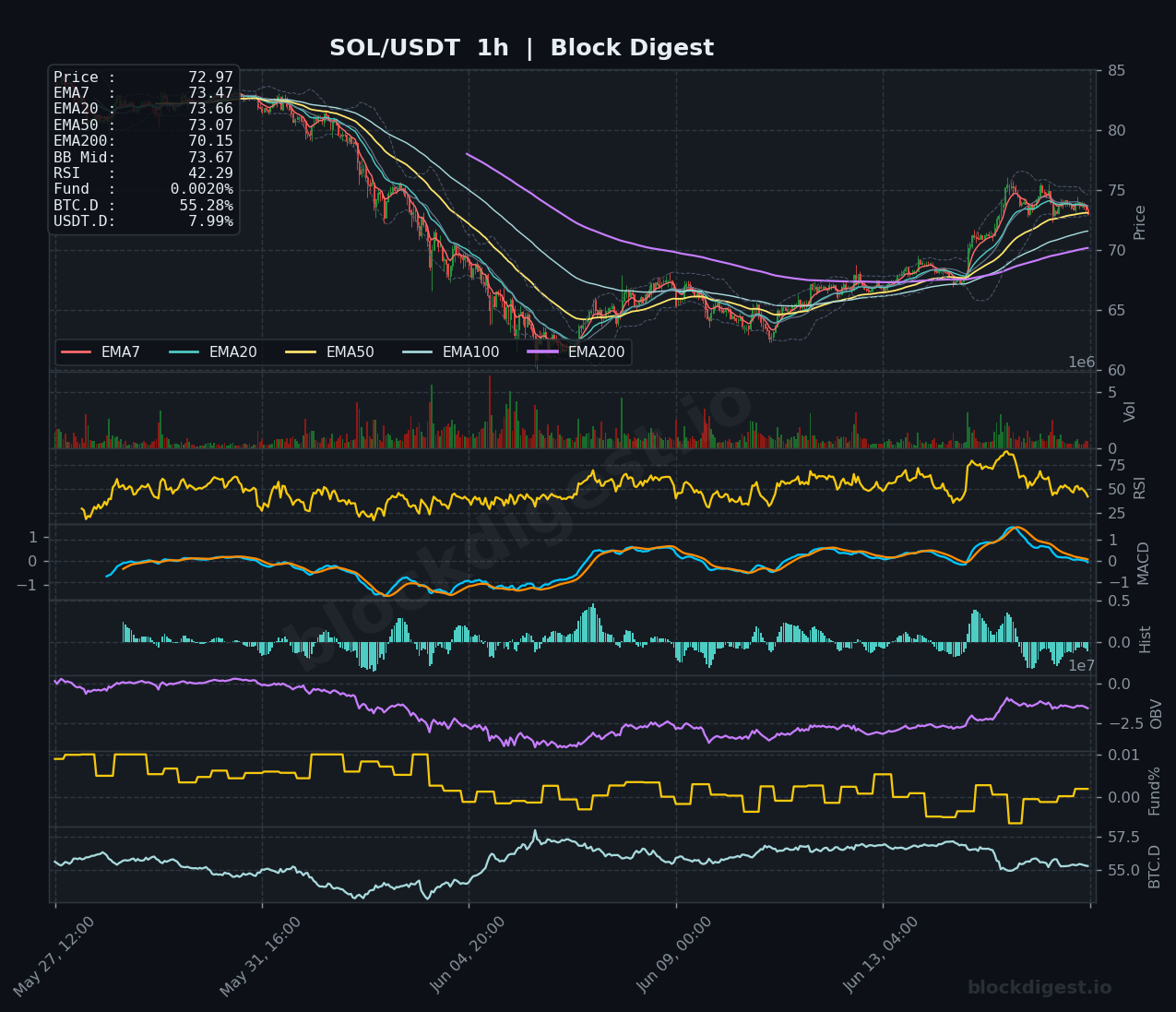Click the 1e7 OBV scale label

(x=1081, y=666)
